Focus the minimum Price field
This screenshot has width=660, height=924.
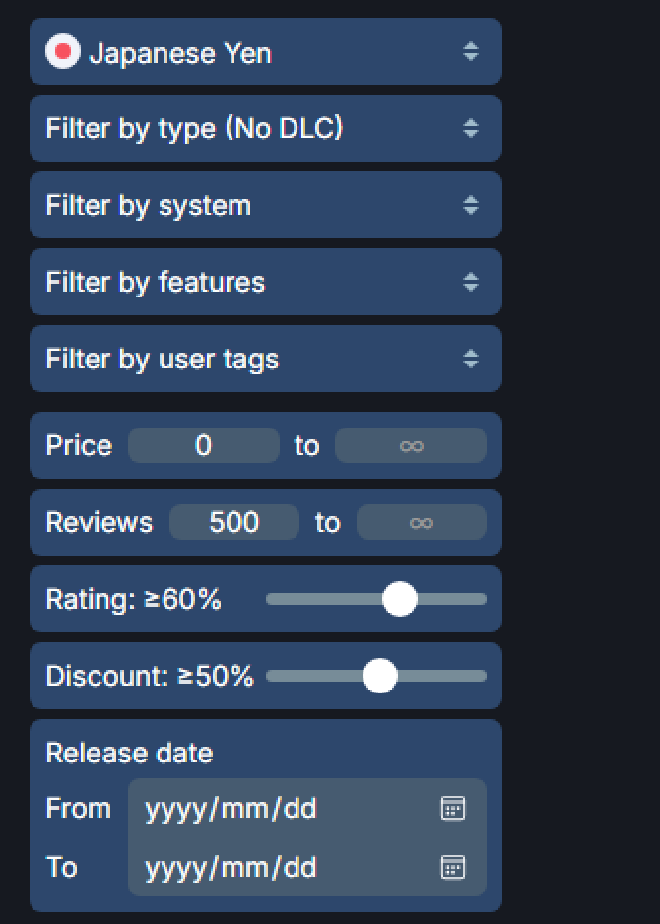coord(204,445)
